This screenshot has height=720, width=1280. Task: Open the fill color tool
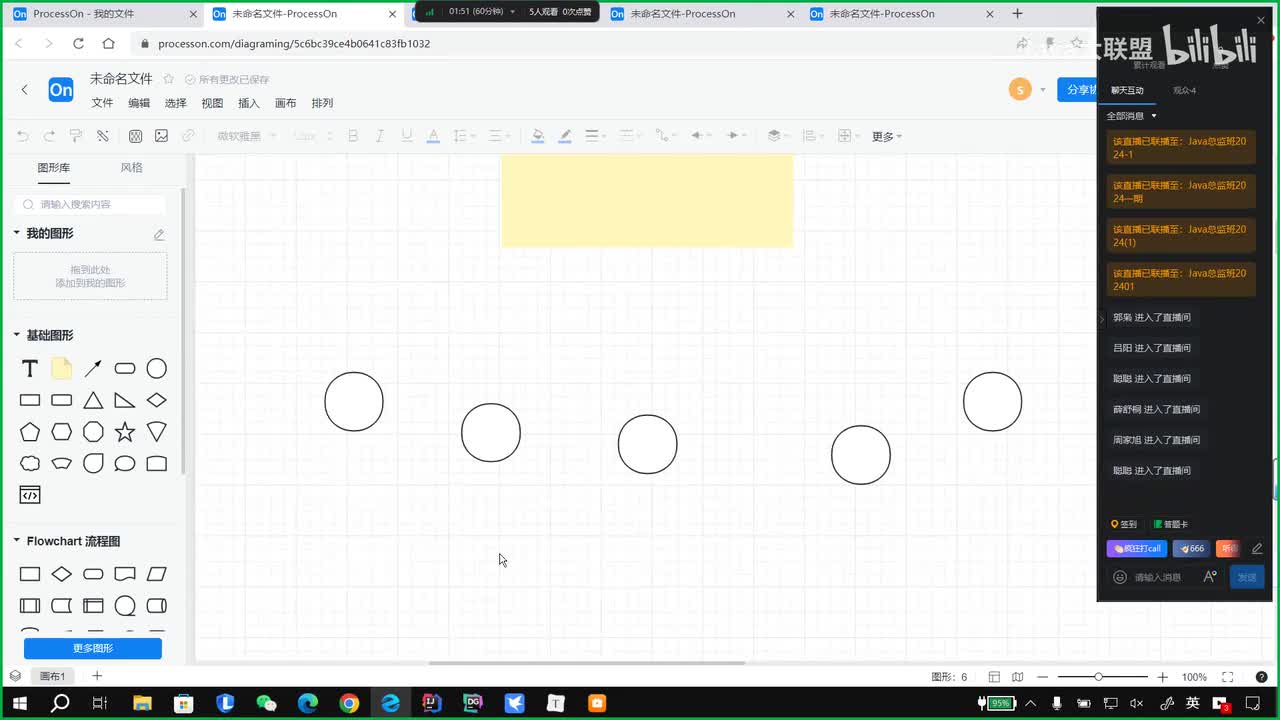pos(538,136)
